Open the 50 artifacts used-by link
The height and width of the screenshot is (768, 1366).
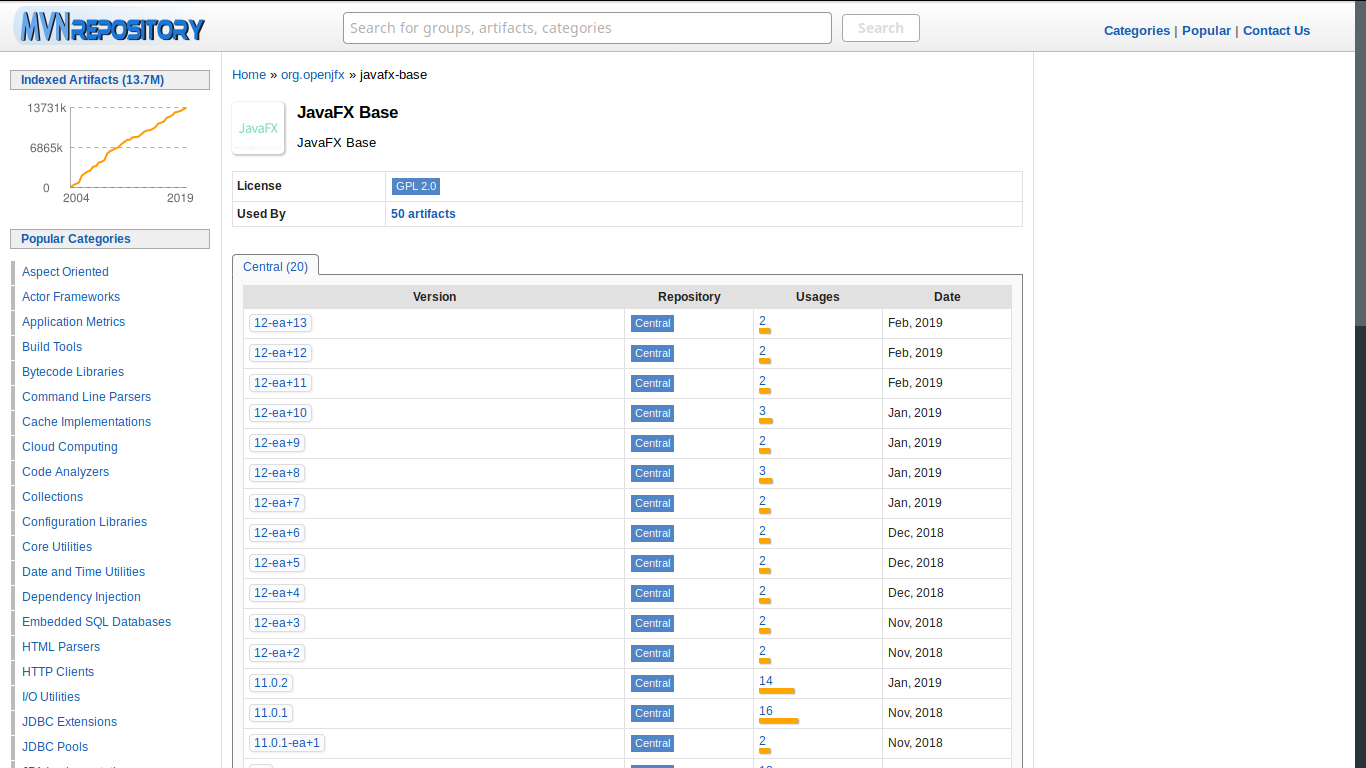click(423, 214)
